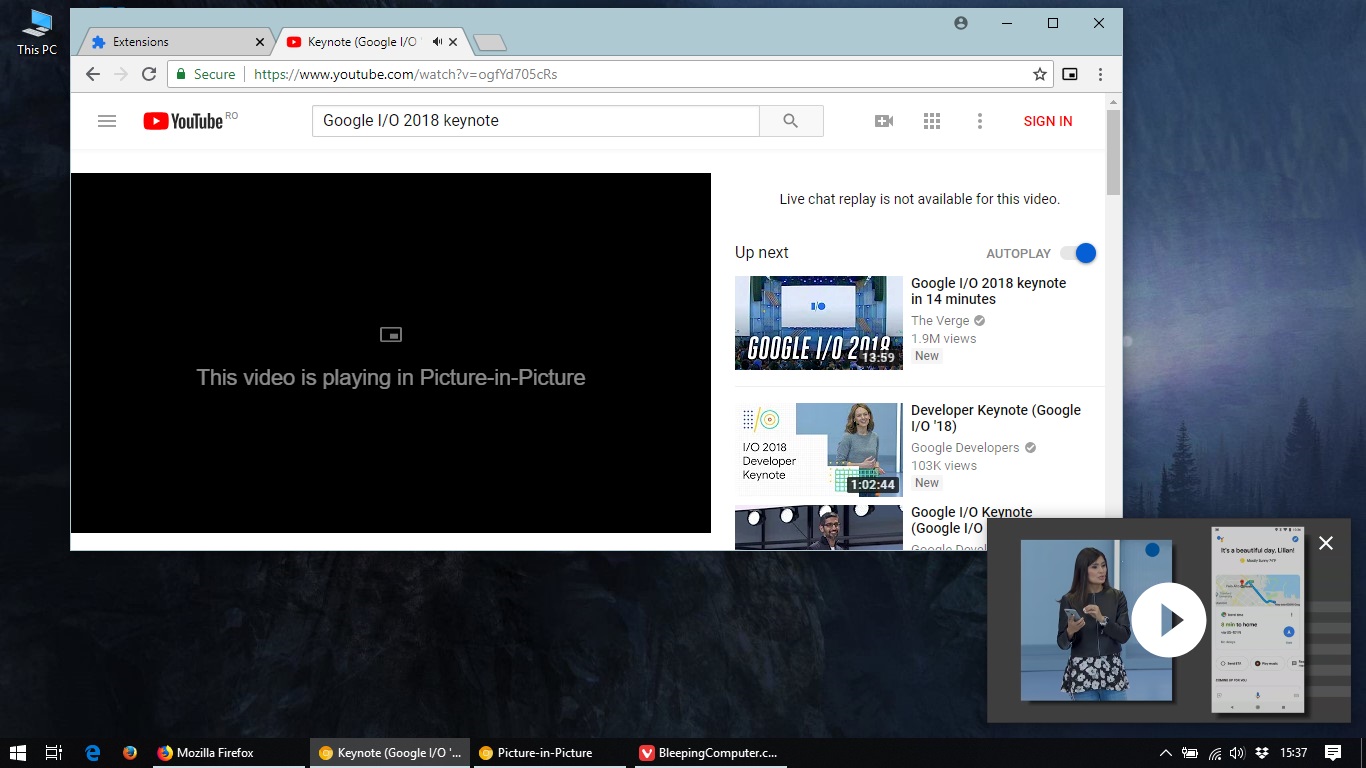Close the Picture-in-Picture window
The height and width of the screenshot is (768, 1366).
click(1326, 543)
